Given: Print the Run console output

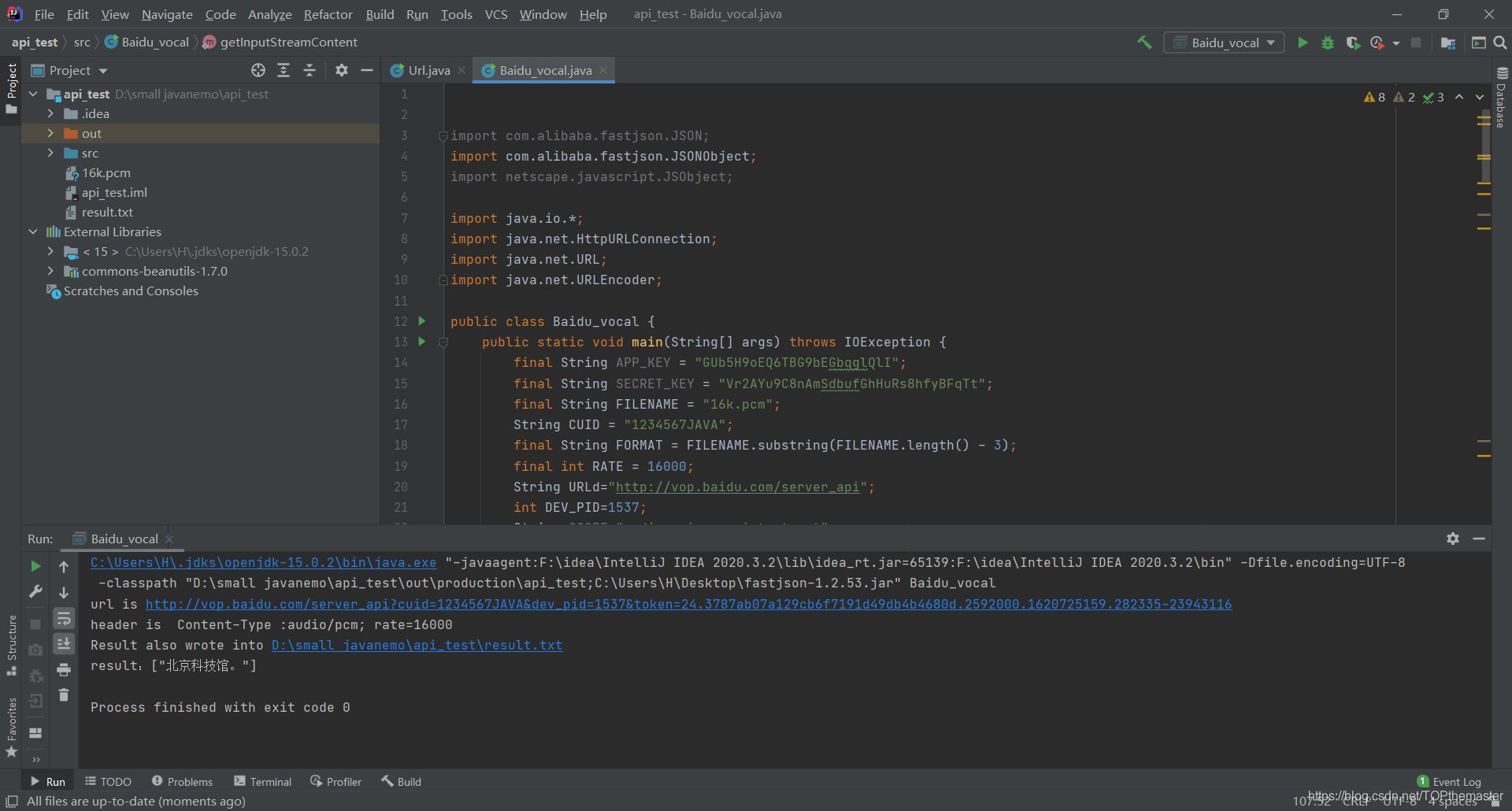Looking at the screenshot, I should [x=64, y=670].
